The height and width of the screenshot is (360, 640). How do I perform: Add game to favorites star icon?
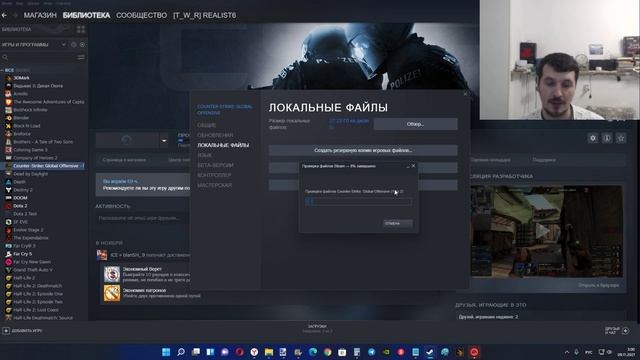[621, 138]
